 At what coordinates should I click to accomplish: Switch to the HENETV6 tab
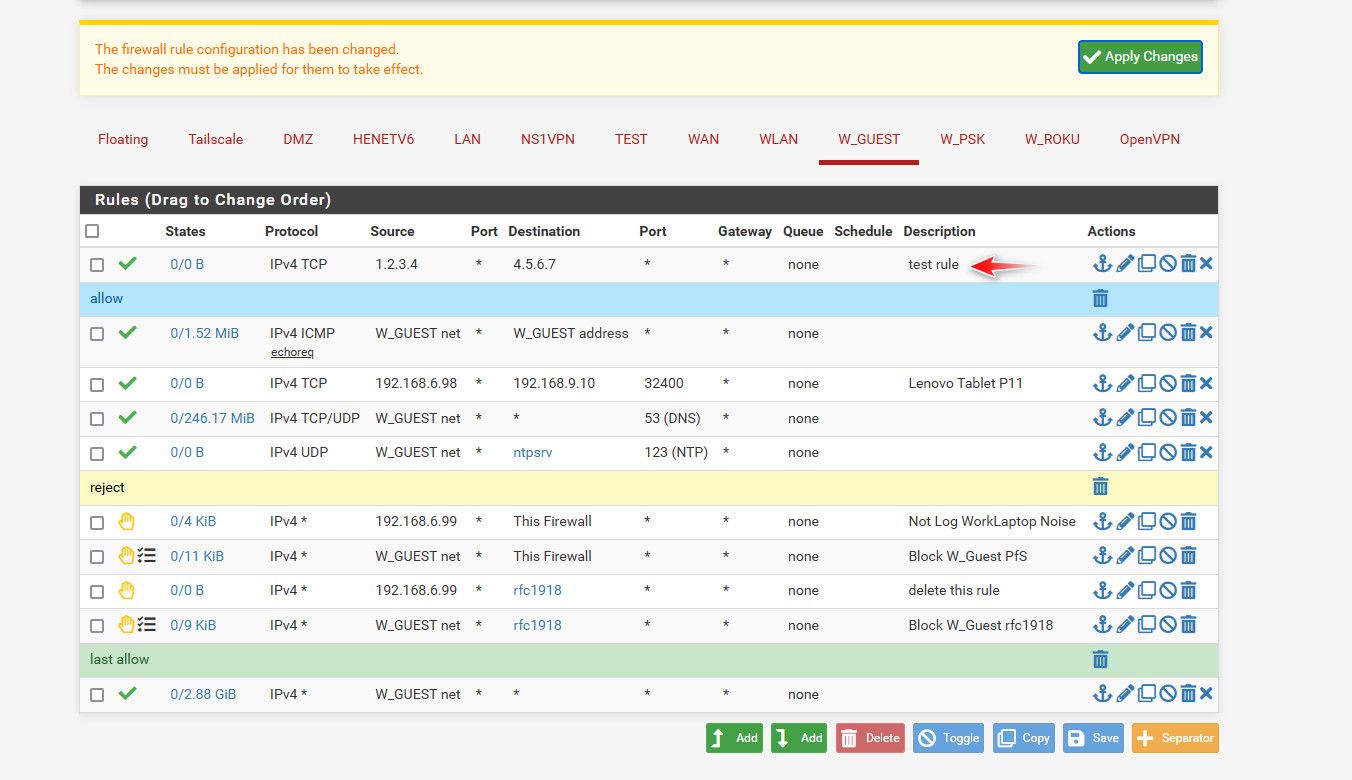383,139
